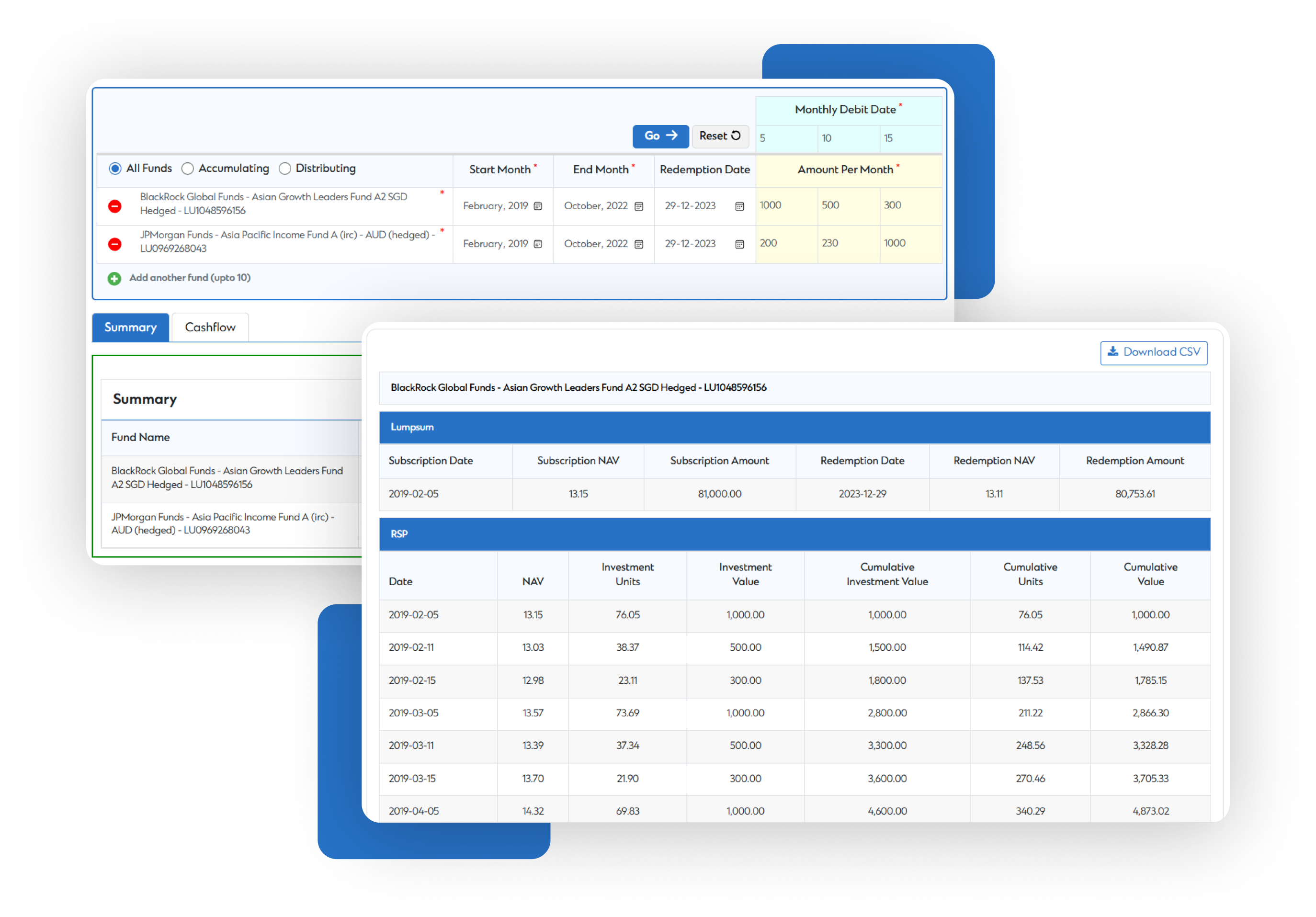Open Start Month calendar for JPMorgan row
1316x917 pixels.
point(538,244)
